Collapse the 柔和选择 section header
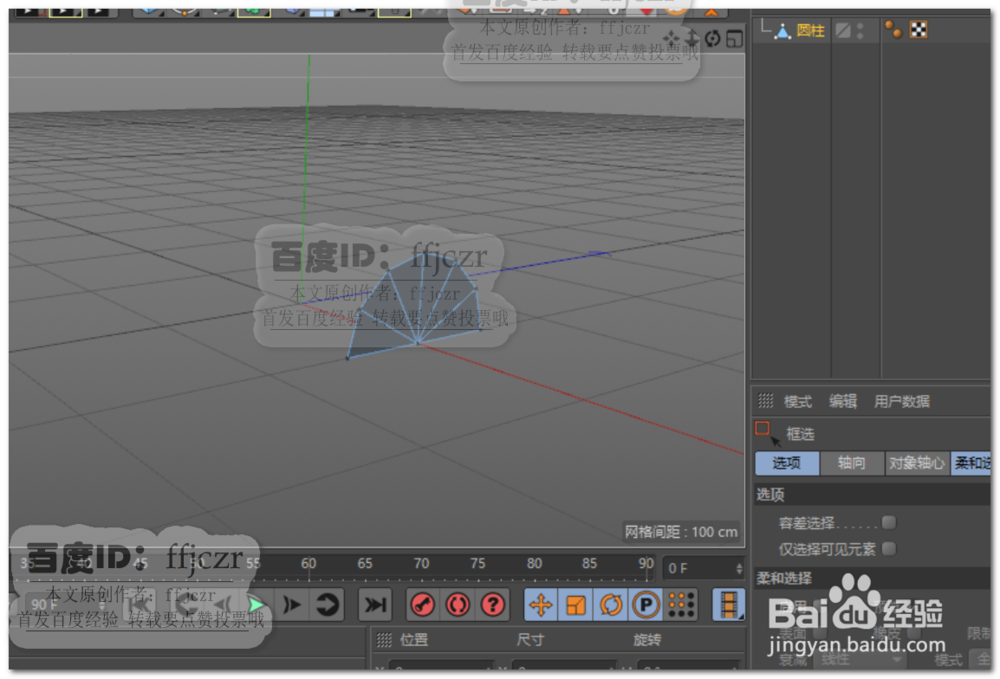1000x679 pixels. 872,578
